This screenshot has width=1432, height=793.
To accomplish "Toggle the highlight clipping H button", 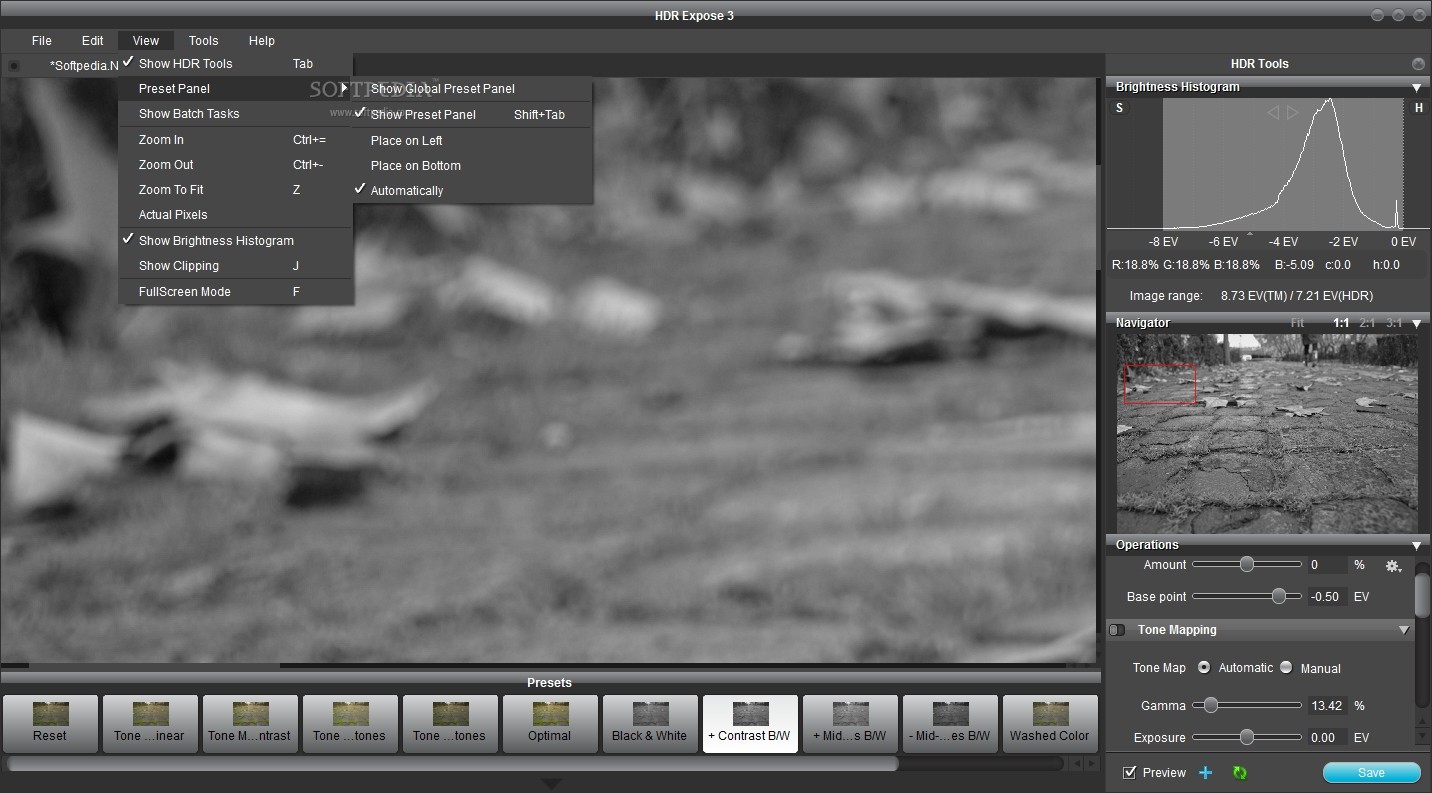I will coord(1419,108).
